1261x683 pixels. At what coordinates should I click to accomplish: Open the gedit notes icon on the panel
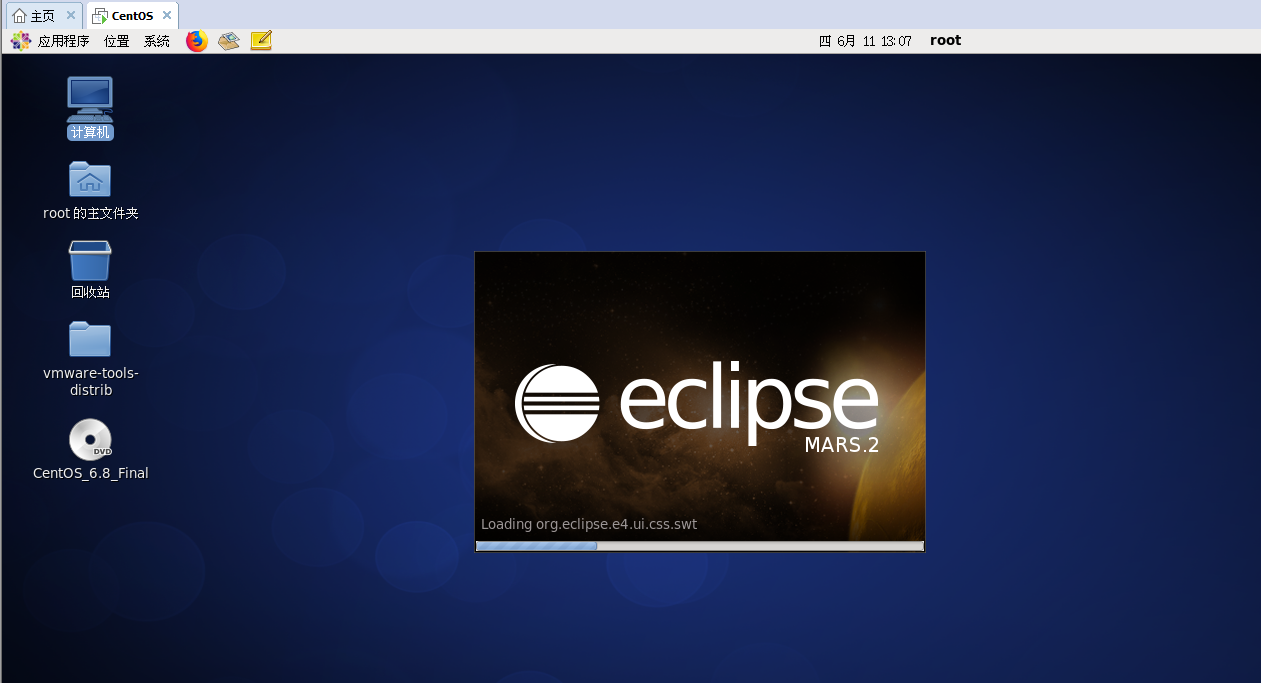pyautogui.click(x=260, y=41)
